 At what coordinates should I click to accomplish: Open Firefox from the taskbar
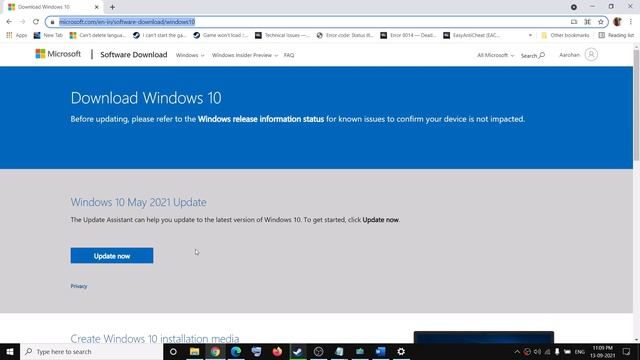277,351
